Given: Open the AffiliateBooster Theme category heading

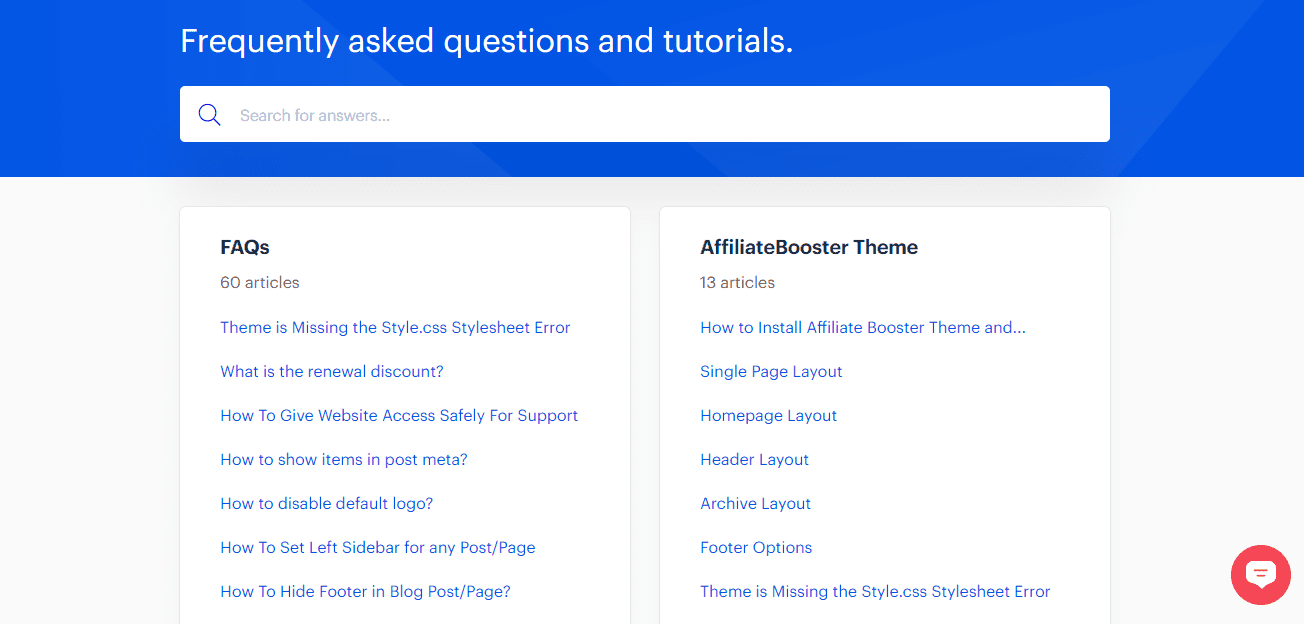Looking at the screenshot, I should (x=809, y=247).
